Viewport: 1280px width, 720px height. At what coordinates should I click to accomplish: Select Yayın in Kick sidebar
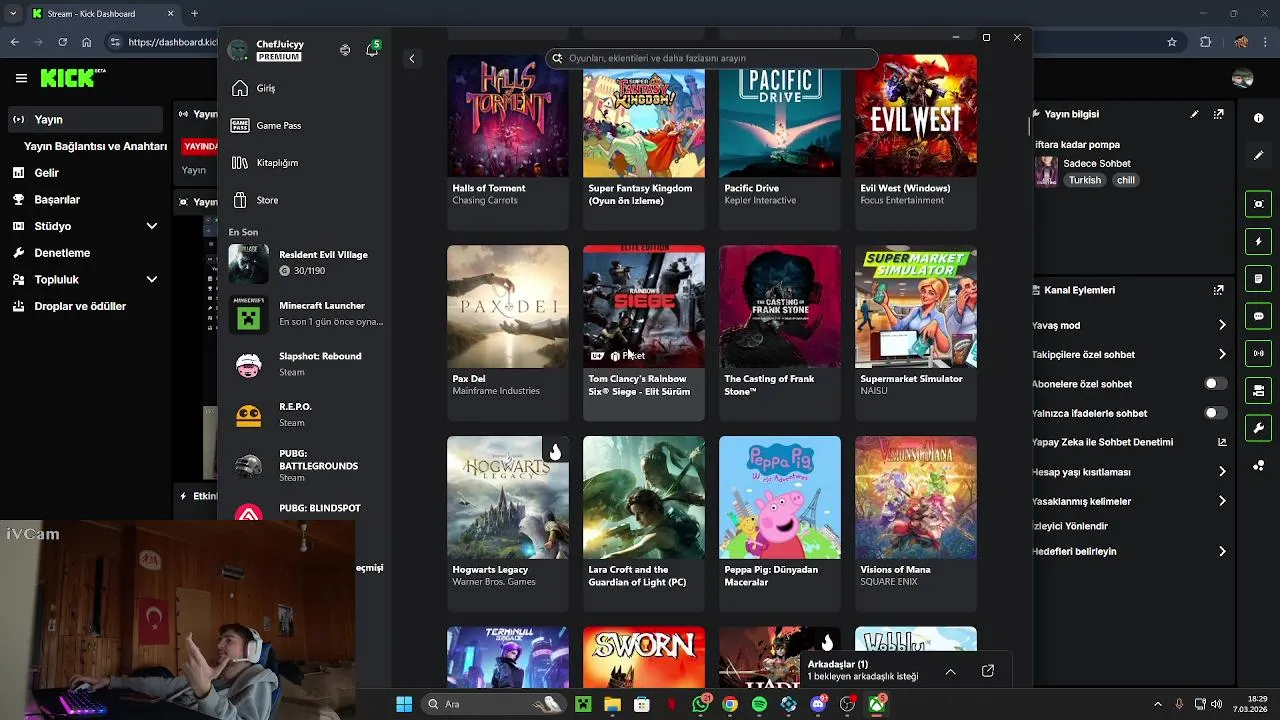(x=85, y=119)
